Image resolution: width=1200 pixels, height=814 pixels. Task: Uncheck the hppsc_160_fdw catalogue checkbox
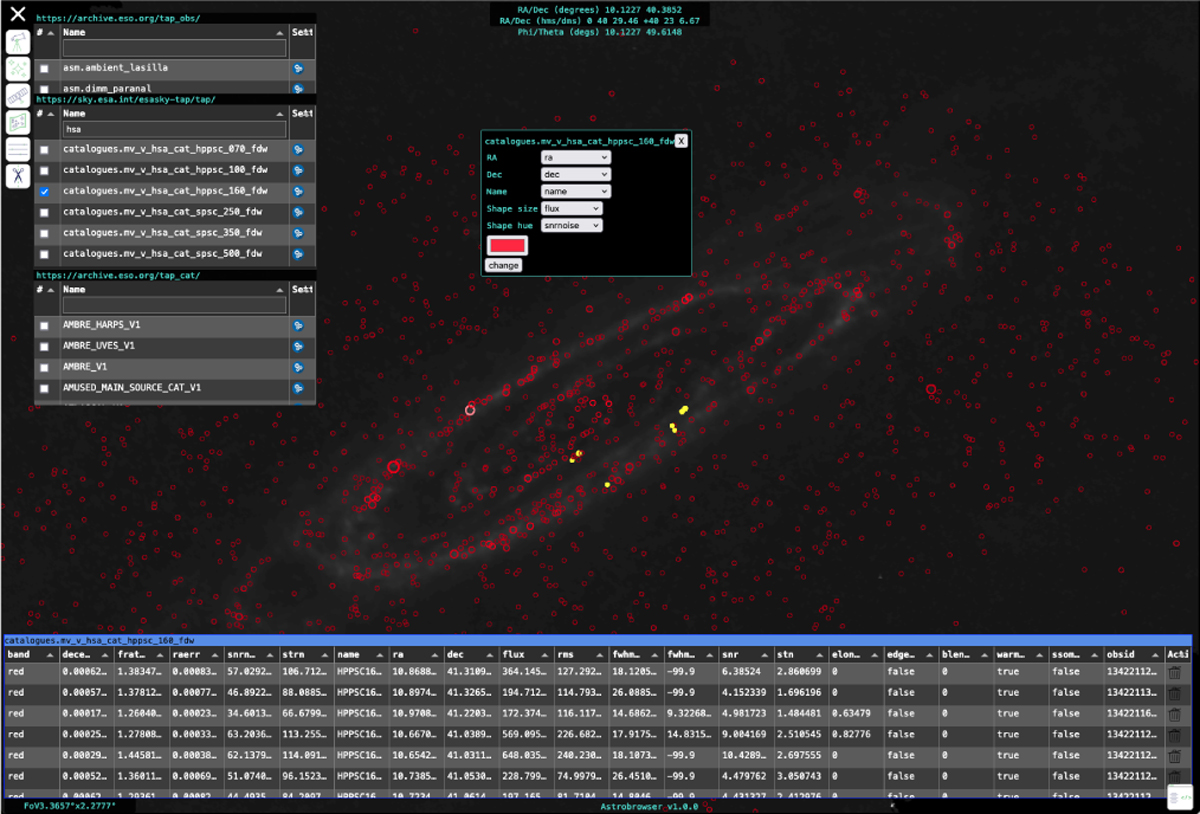[x=44, y=191]
